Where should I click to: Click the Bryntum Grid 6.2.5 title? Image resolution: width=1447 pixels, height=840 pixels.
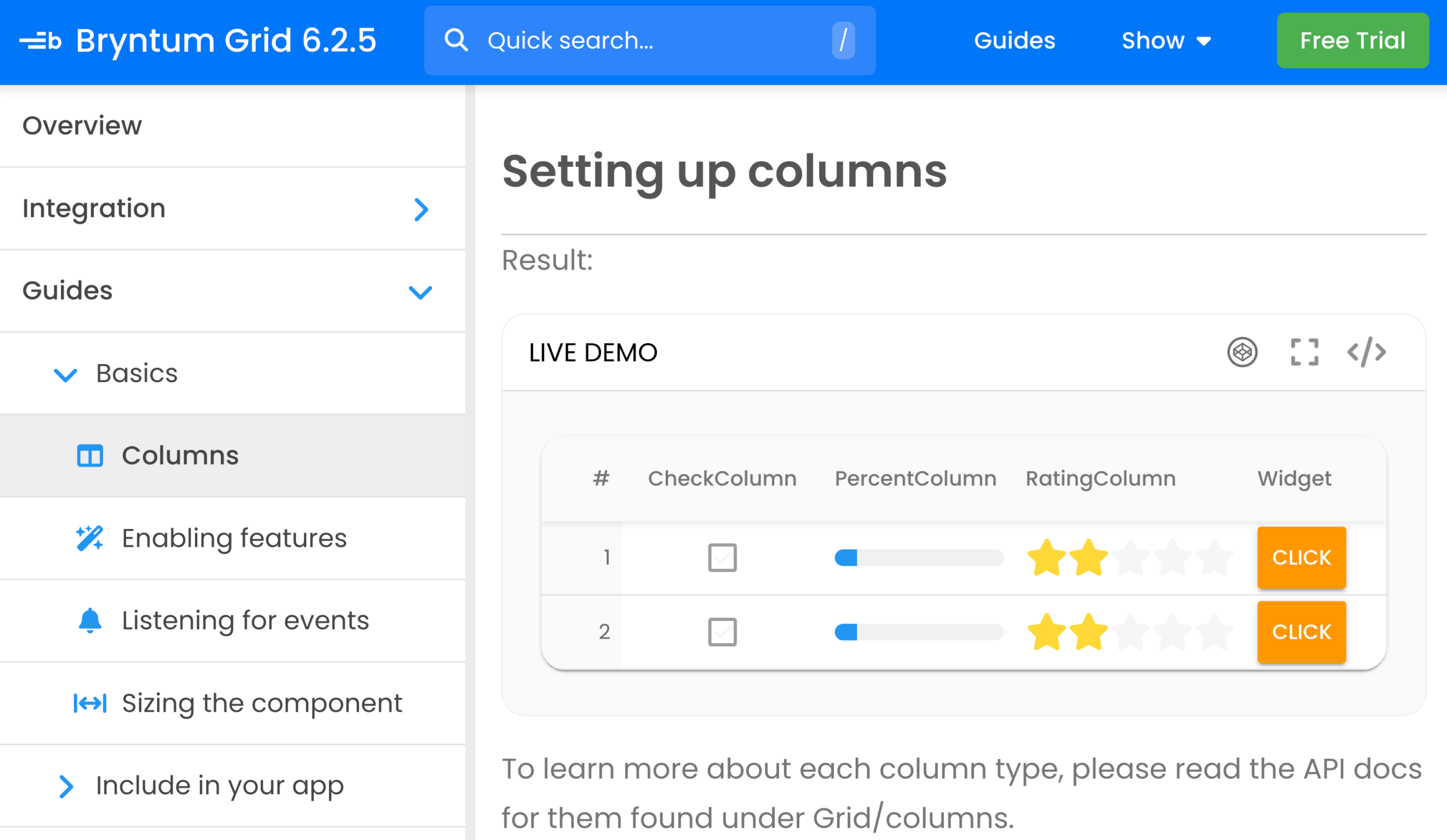(x=226, y=41)
